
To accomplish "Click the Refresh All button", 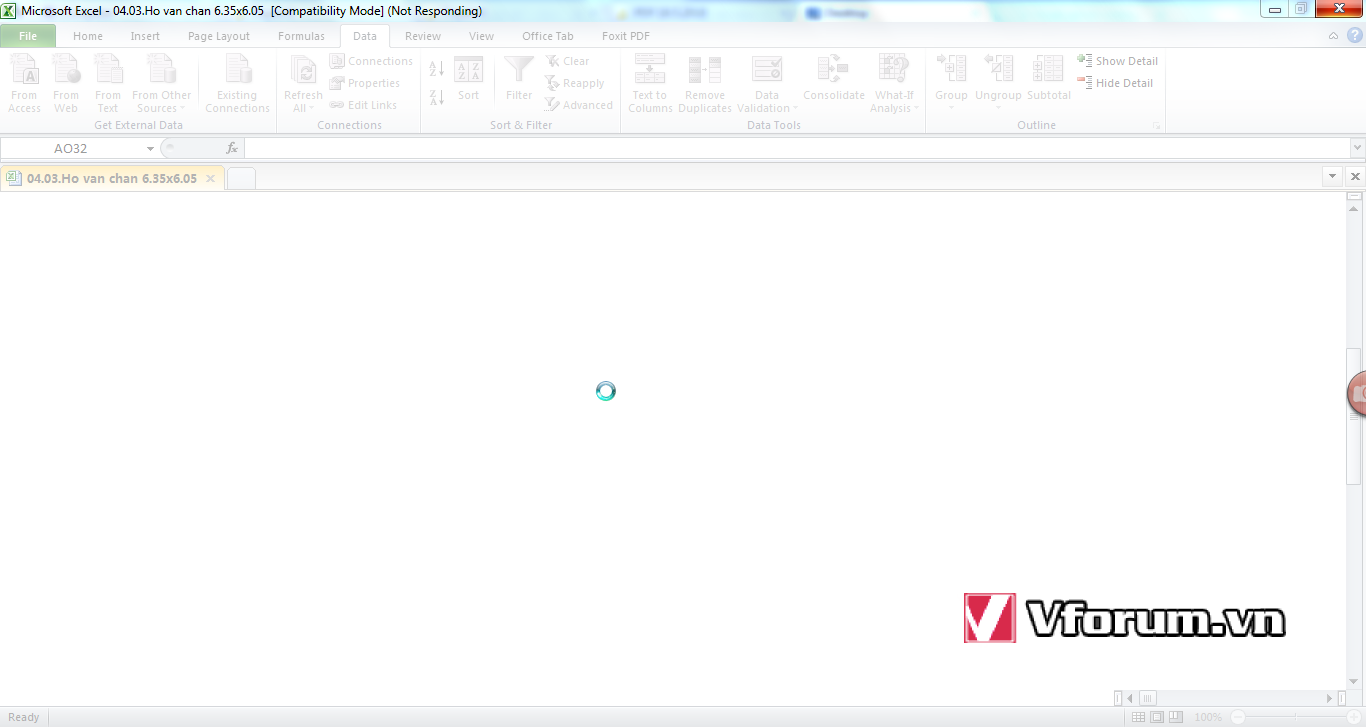I will (x=303, y=84).
